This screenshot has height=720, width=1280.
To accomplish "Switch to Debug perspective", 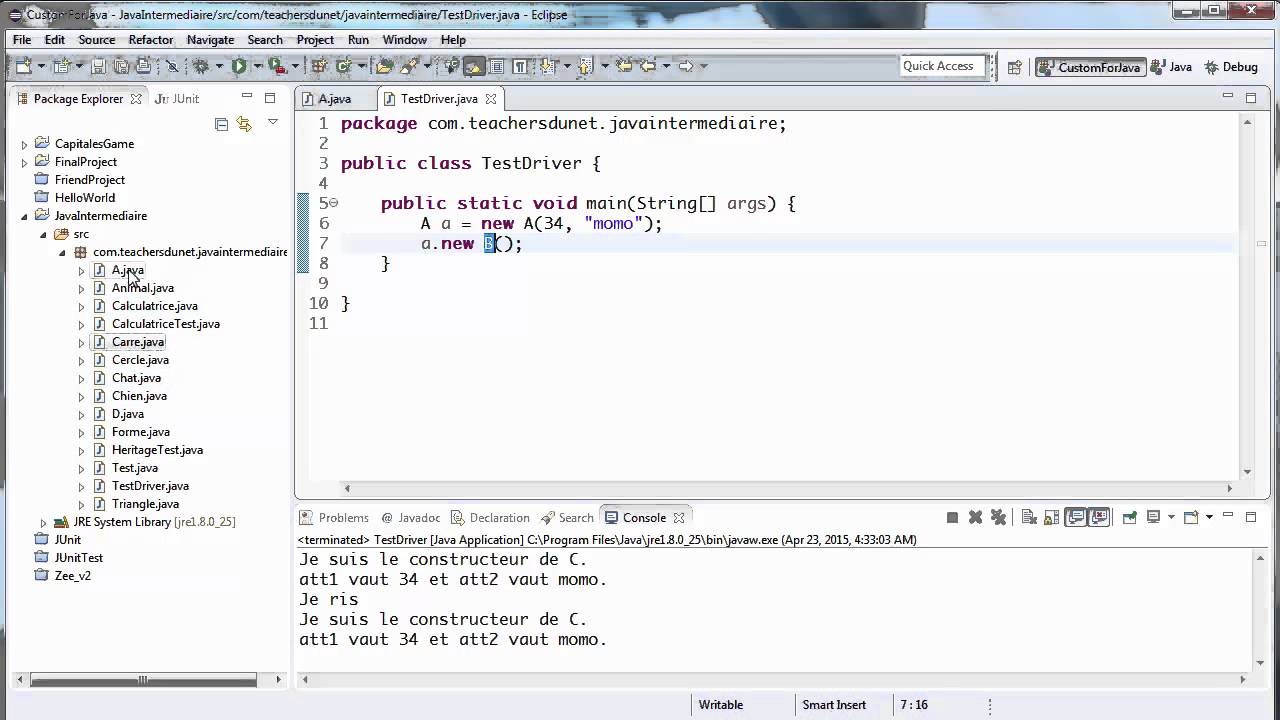I will [1231, 67].
